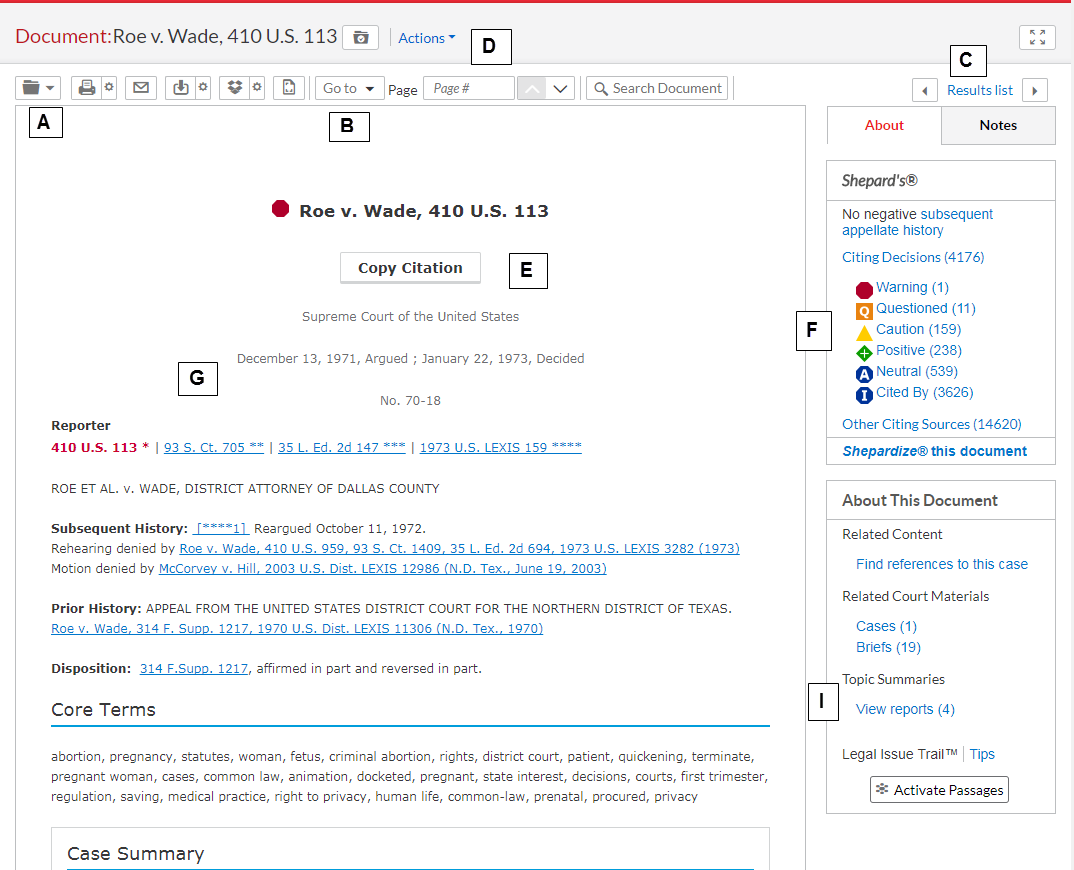Open related Briefs (19) link
Screen dimensions: 1074x870
(x=888, y=647)
